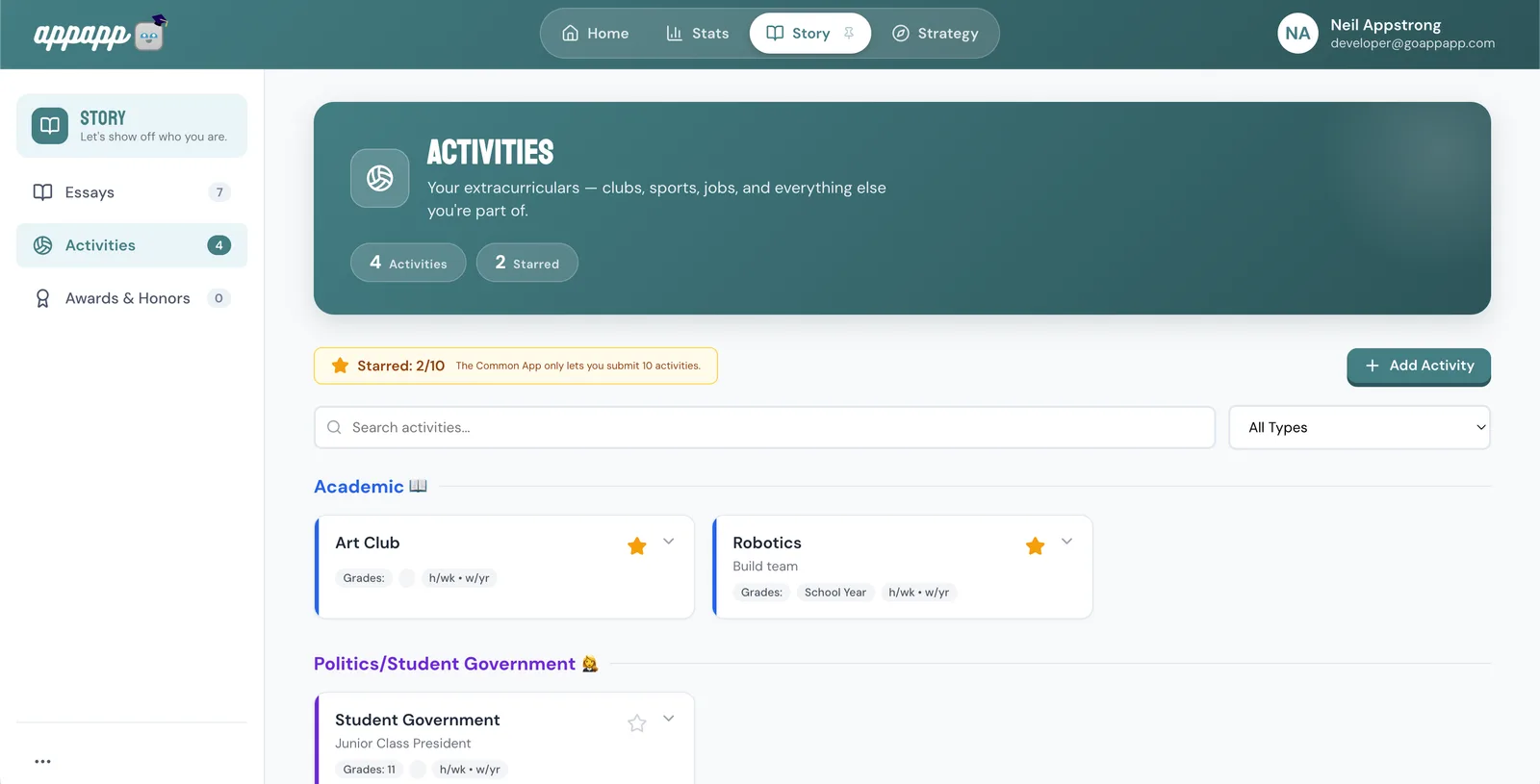Click the Activities count badge 4
The width and height of the screenshot is (1540, 784).
[219, 245]
